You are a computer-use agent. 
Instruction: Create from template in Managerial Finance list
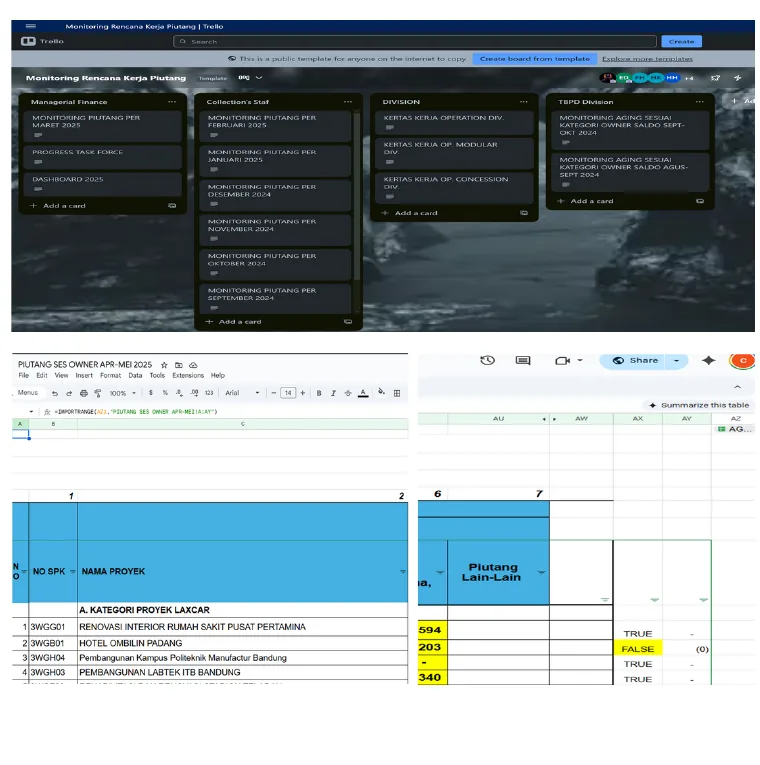point(172,206)
